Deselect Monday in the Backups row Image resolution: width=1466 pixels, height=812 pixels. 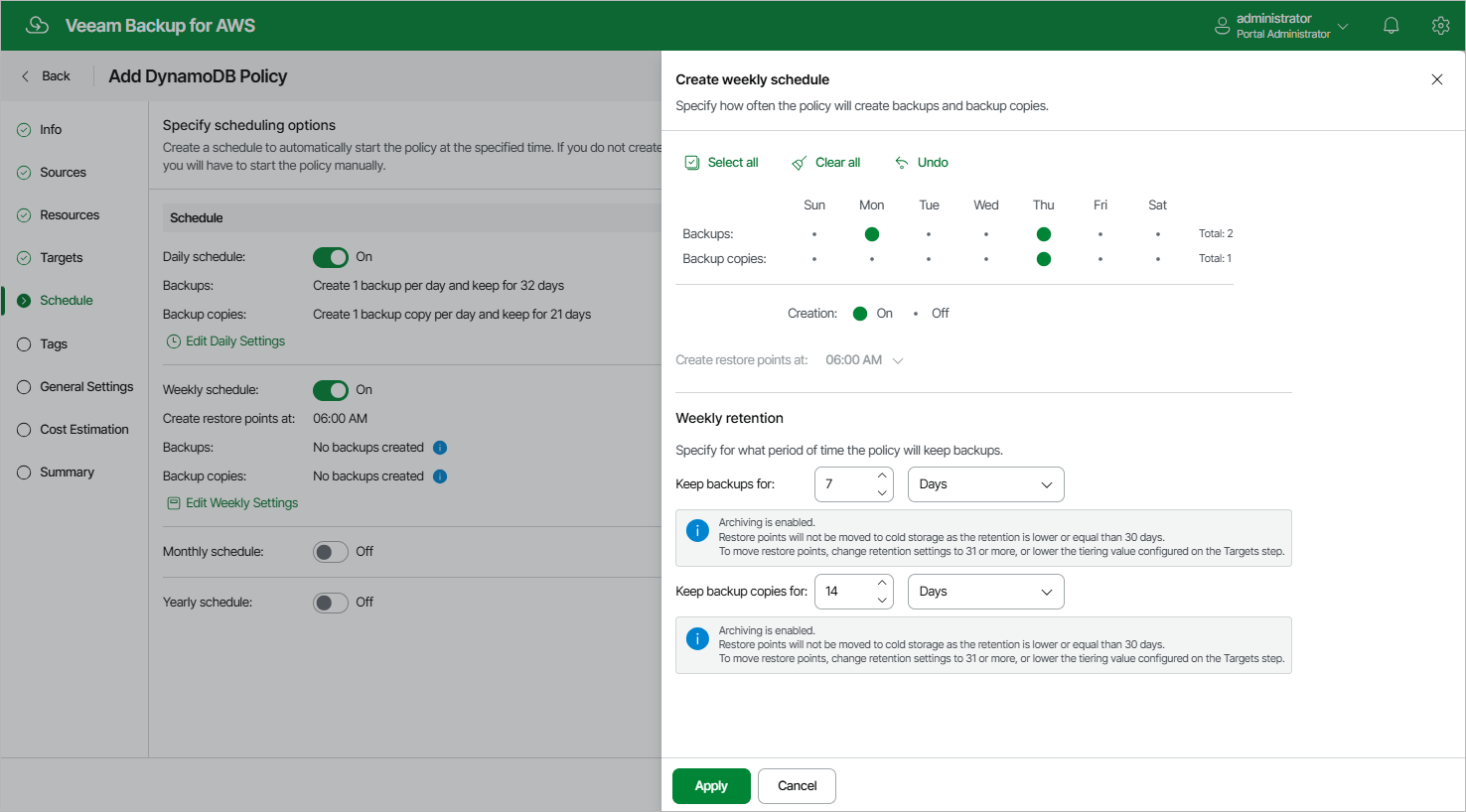coord(872,234)
